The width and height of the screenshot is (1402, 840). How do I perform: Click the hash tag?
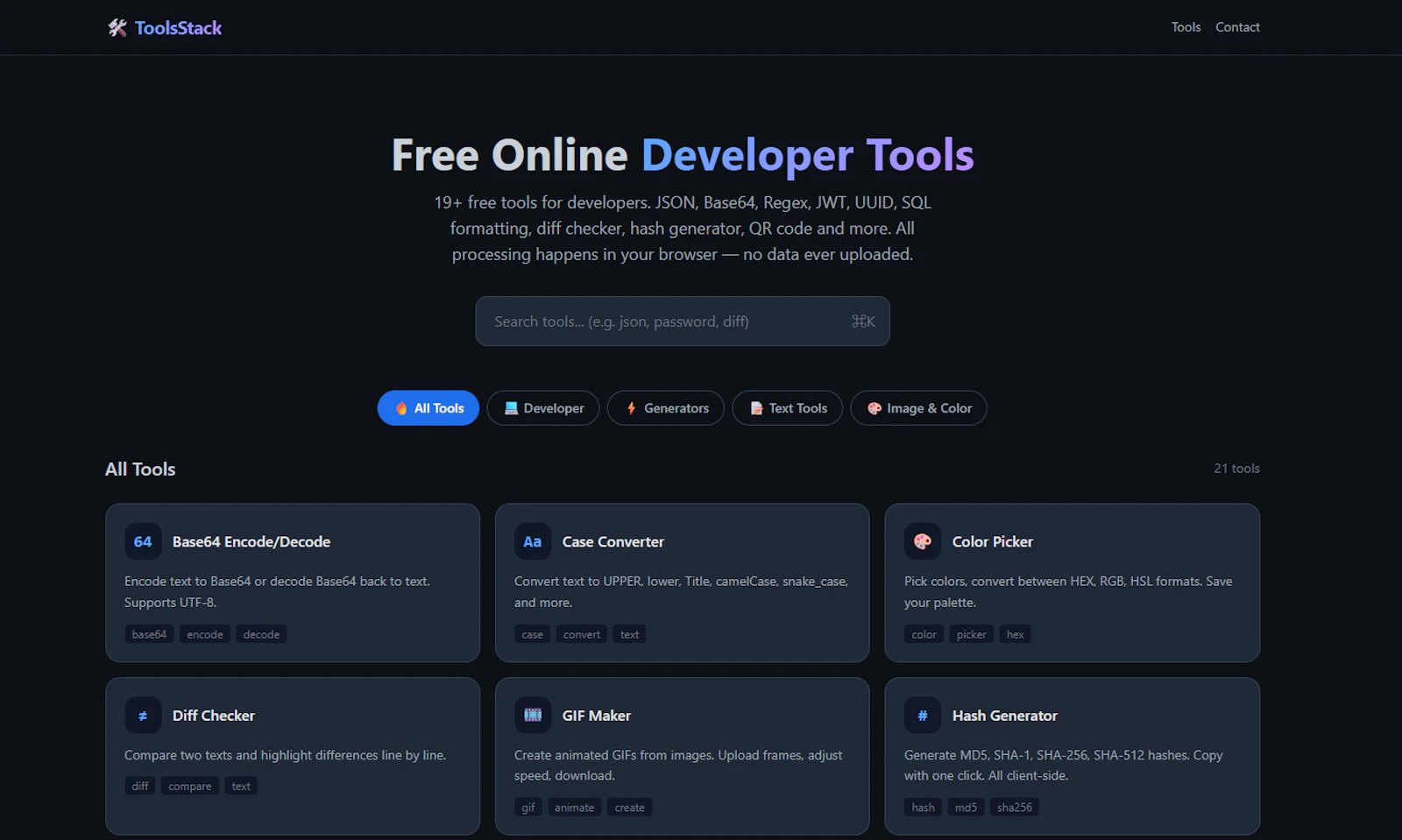coord(923,808)
